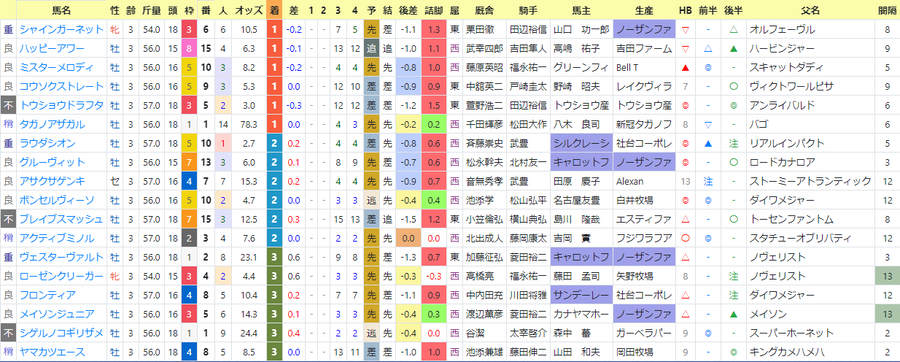
Task: Select the シゲルノコギリザメ link
Action: [61, 332]
